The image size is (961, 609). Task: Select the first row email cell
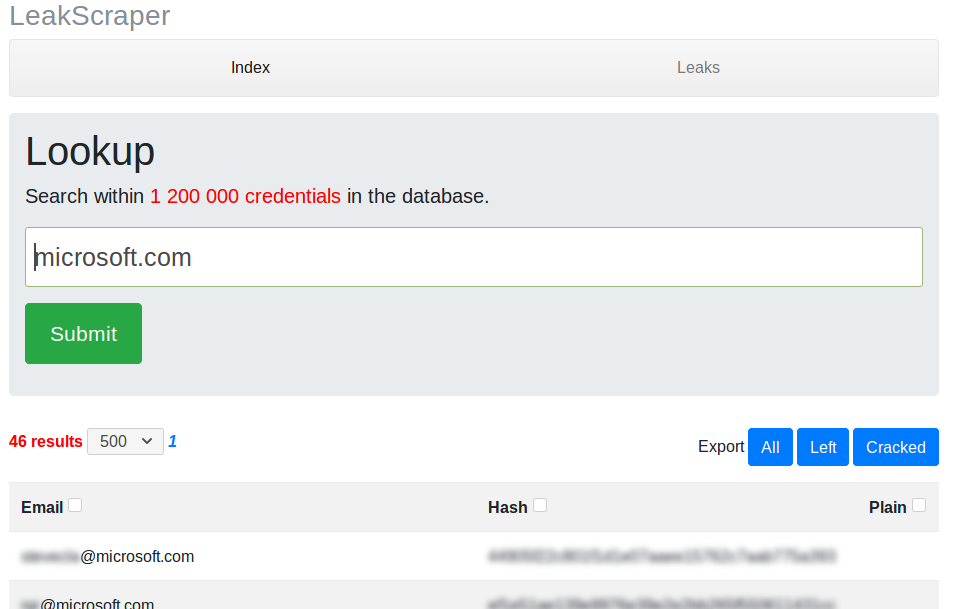point(108,556)
